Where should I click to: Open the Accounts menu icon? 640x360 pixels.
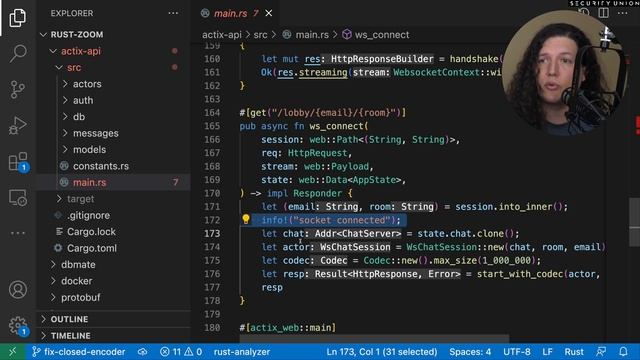18,289
